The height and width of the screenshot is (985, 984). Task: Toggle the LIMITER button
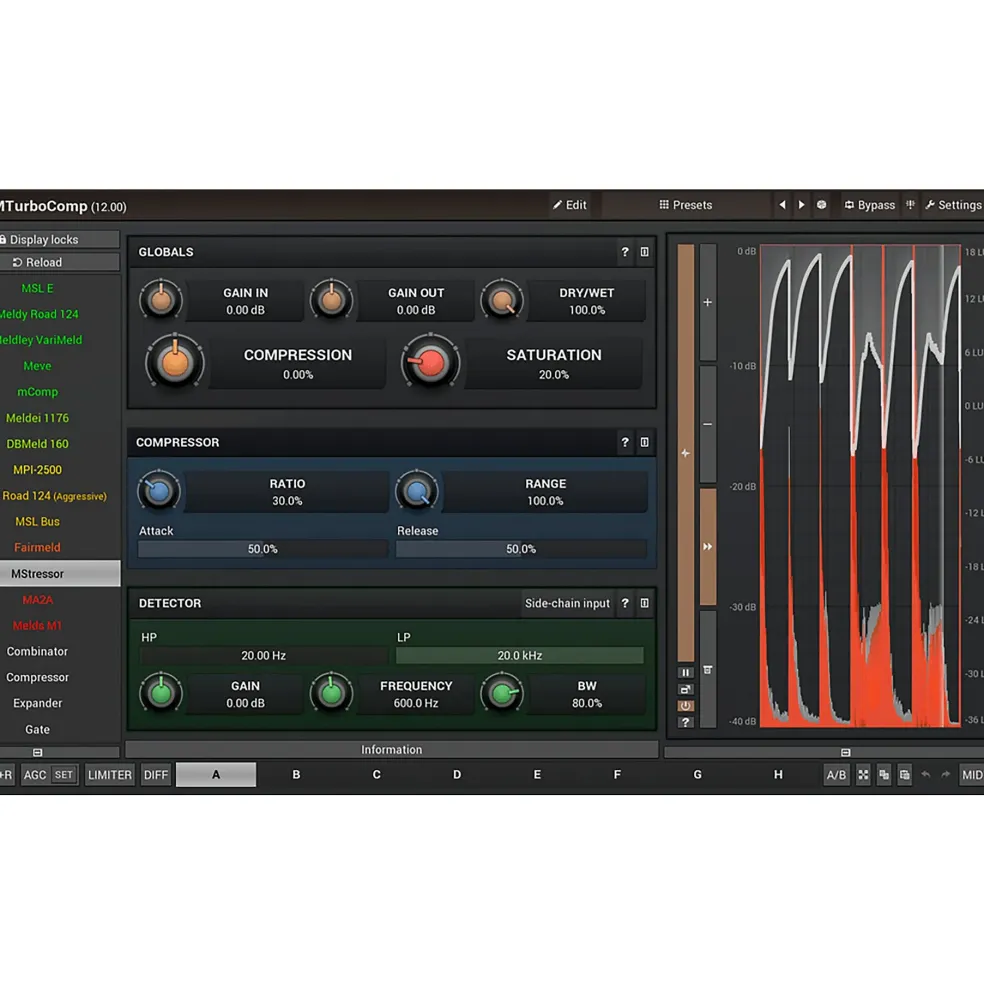click(x=110, y=775)
